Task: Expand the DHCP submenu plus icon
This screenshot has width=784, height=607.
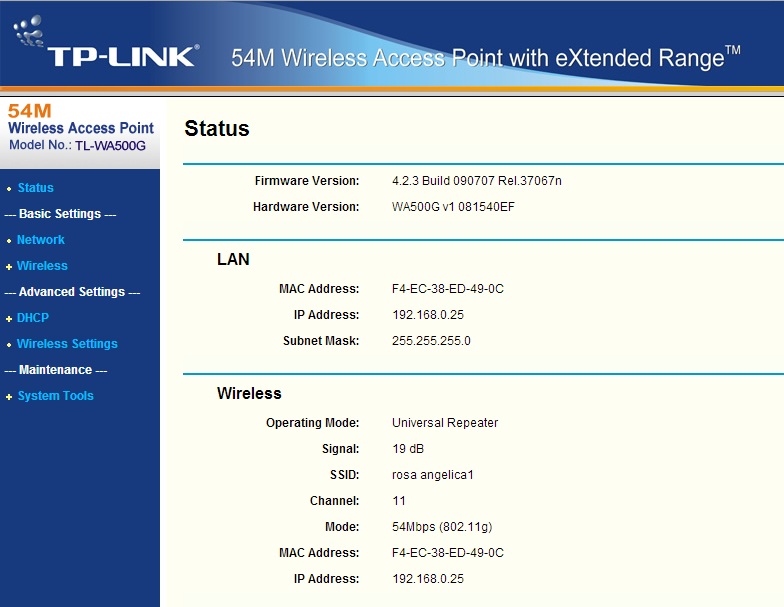Action: (x=8, y=319)
